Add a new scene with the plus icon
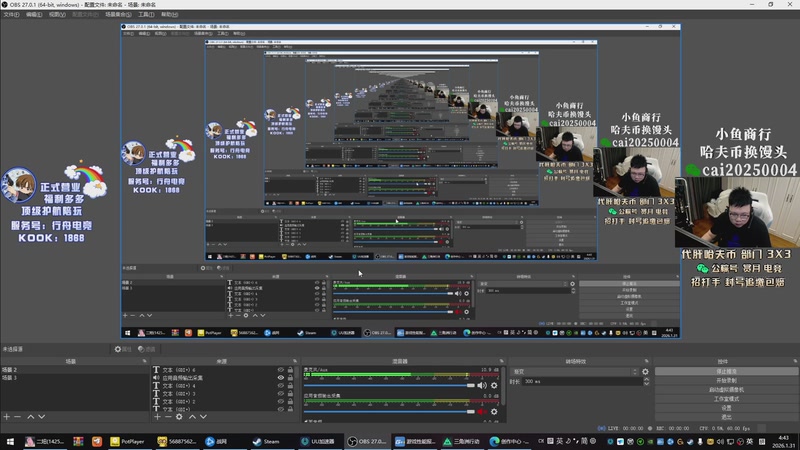 [x=7, y=417]
